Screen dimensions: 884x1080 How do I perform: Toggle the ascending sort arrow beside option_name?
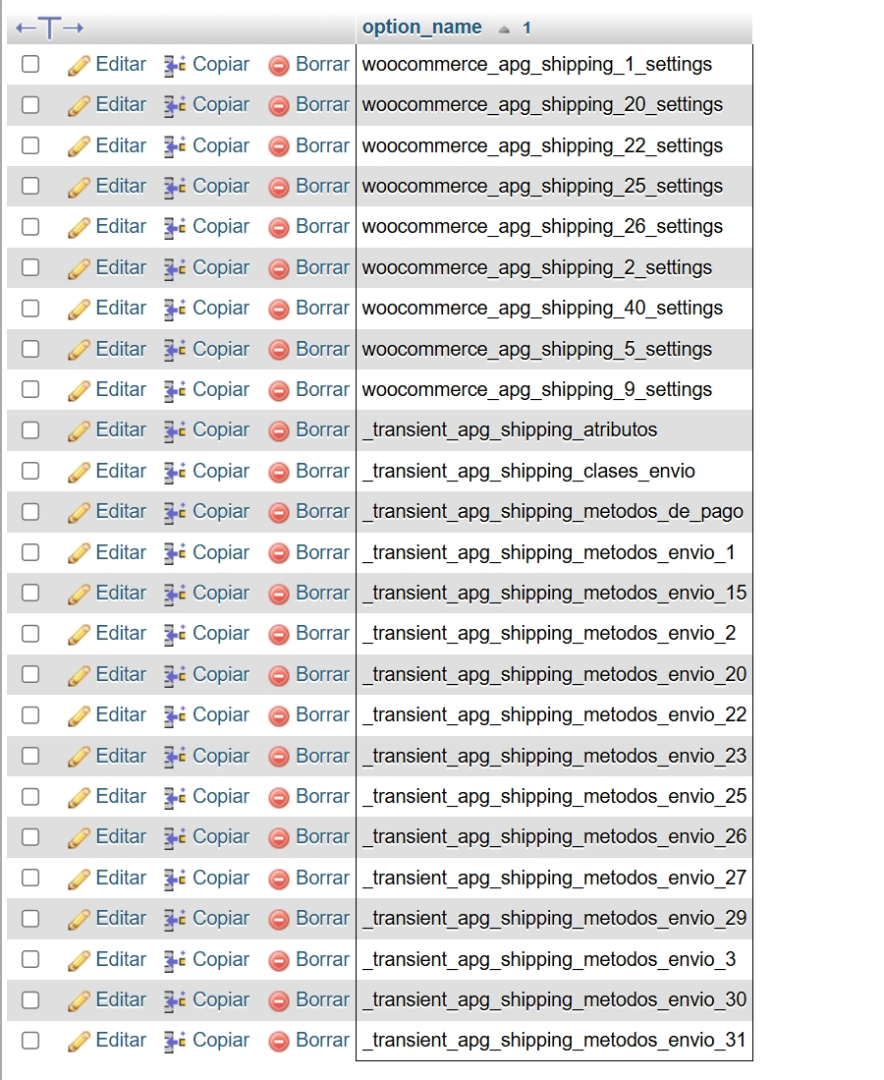point(505,29)
